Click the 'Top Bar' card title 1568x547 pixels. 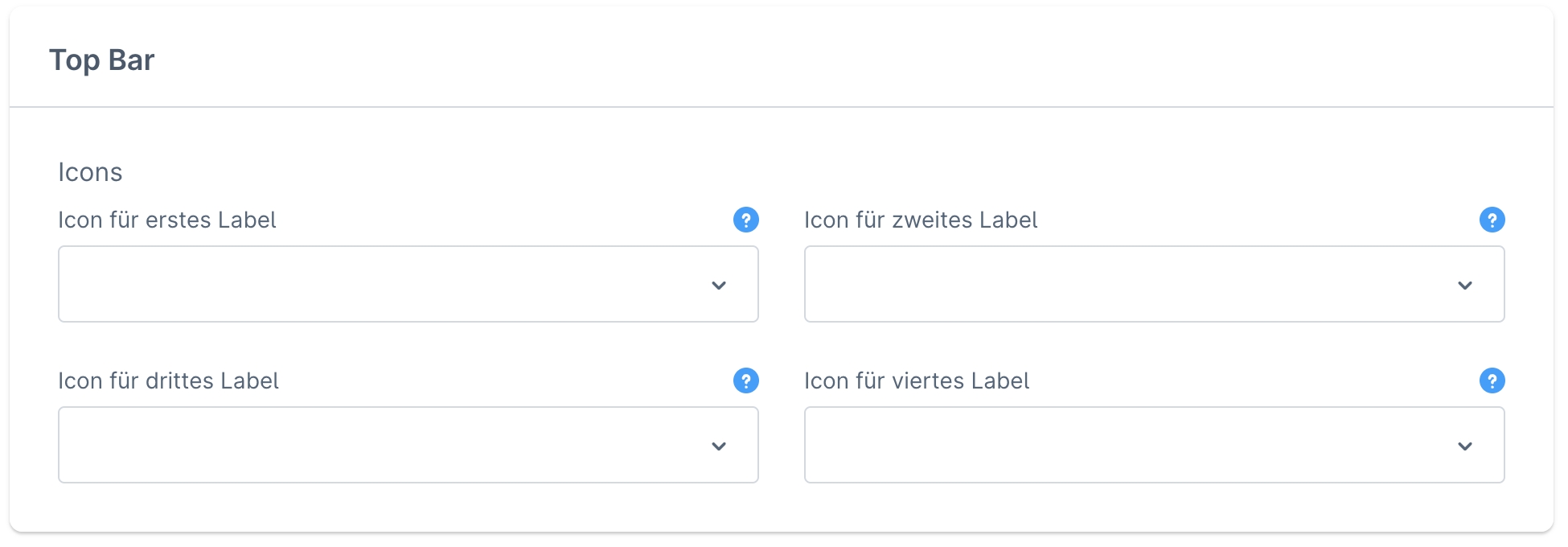click(101, 60)
